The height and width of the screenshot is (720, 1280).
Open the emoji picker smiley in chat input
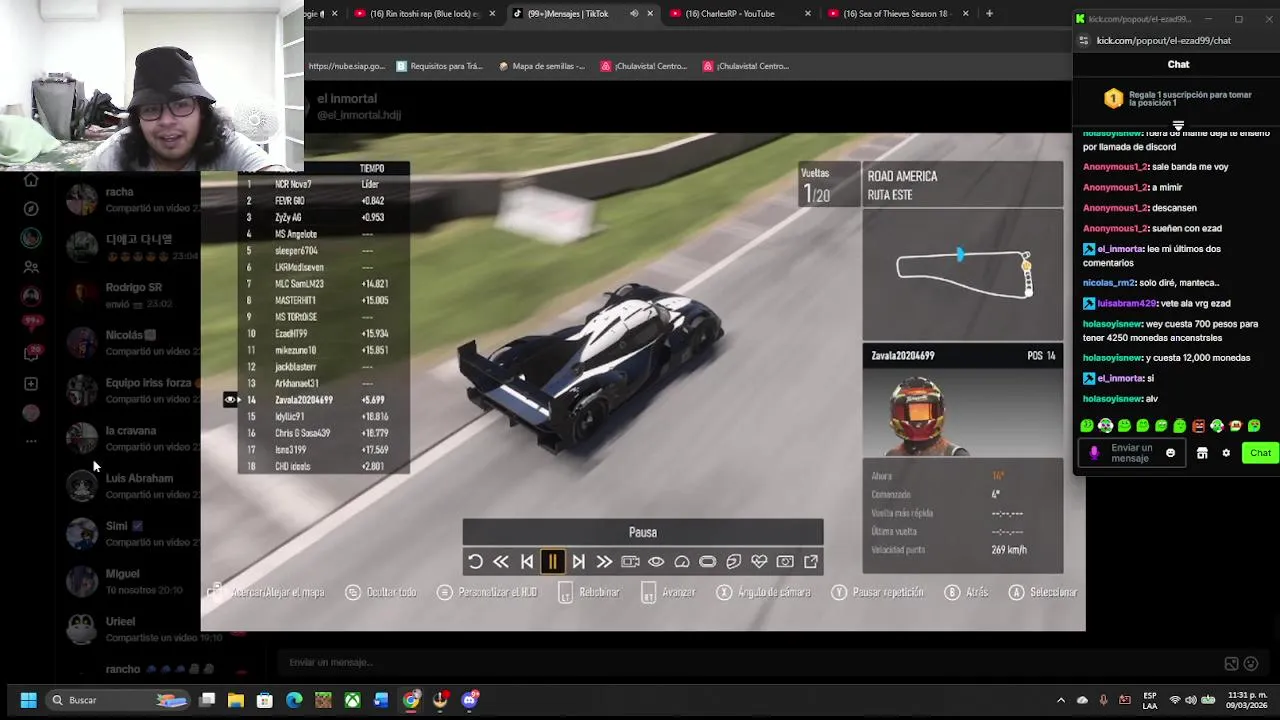1170,453
